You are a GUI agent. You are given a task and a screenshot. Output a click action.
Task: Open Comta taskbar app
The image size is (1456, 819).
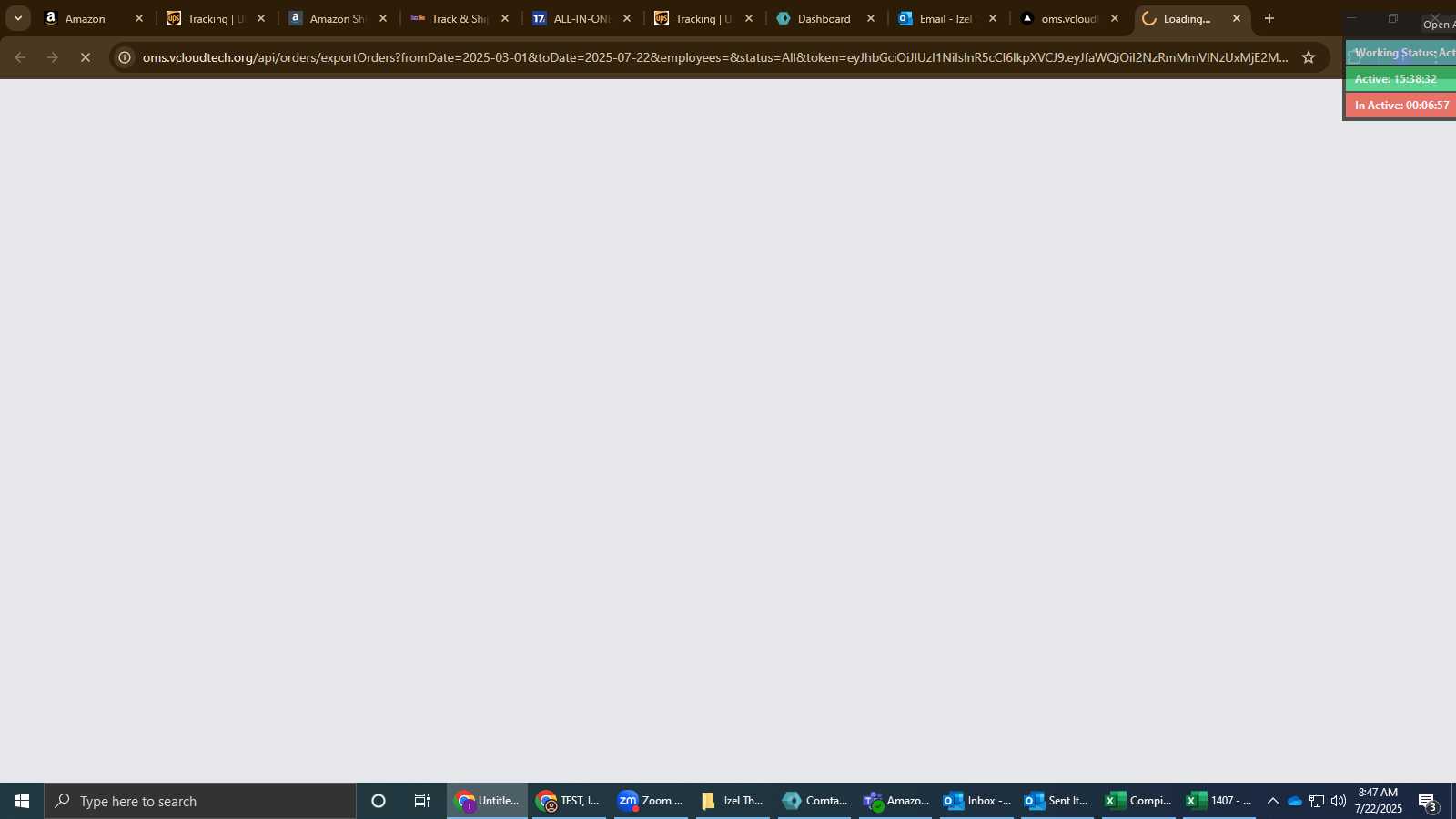click(814, 801)
